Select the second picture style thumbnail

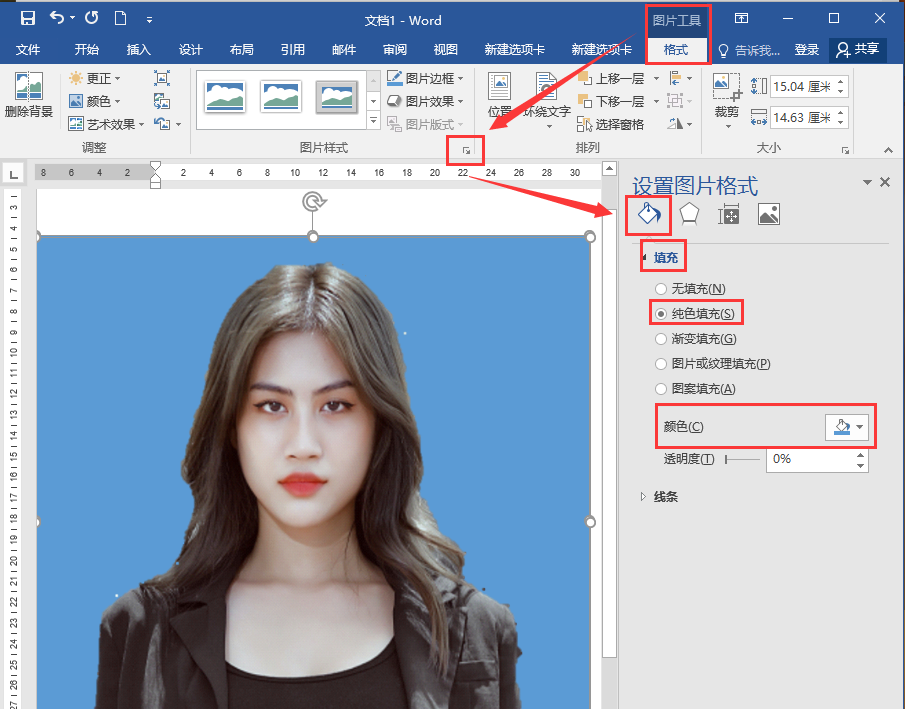[x=281, y=96]
